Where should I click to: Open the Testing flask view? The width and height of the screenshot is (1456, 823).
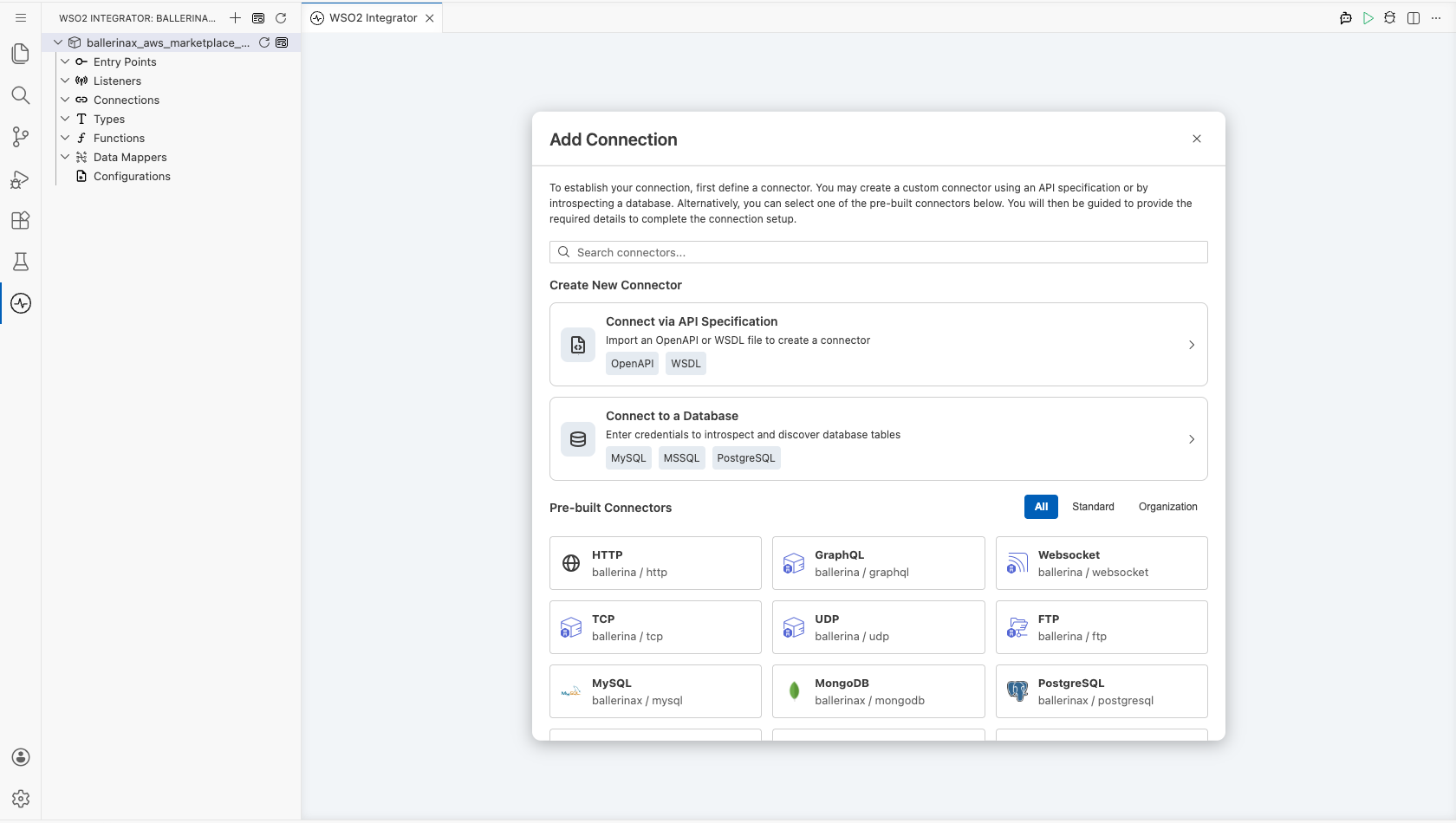[x=21, y=262]
